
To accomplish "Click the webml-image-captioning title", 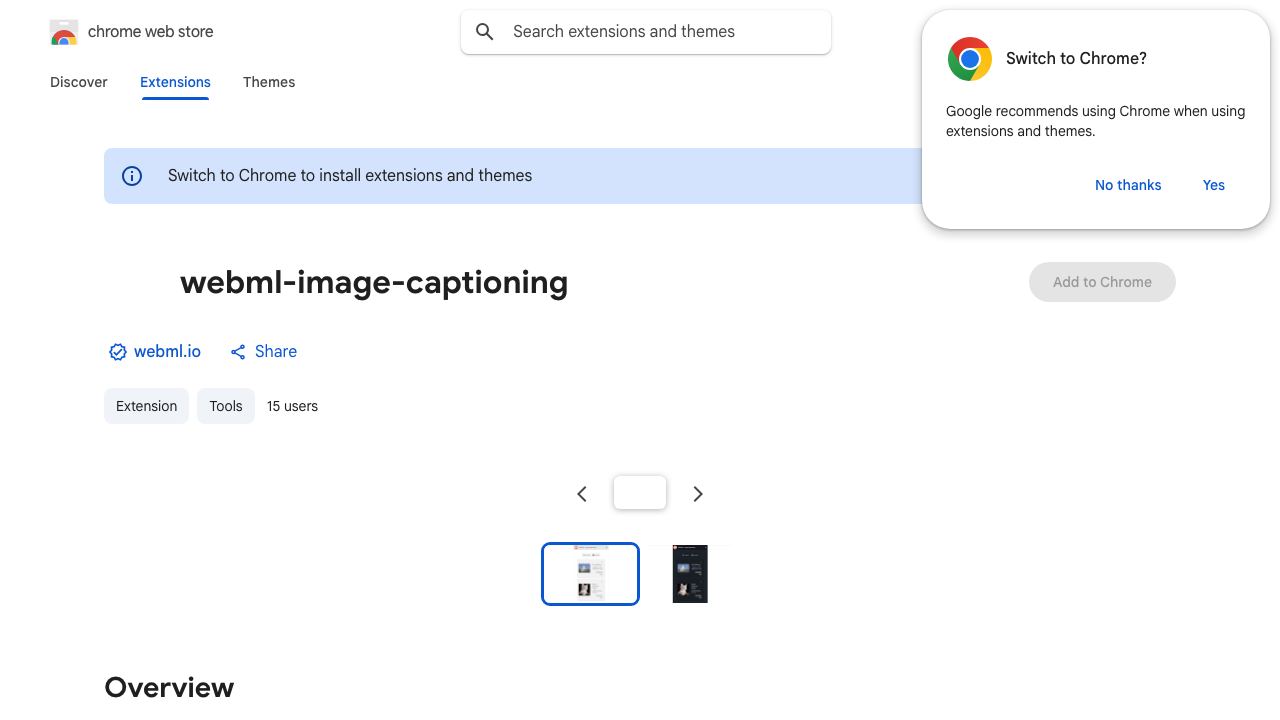I will 374,283.
